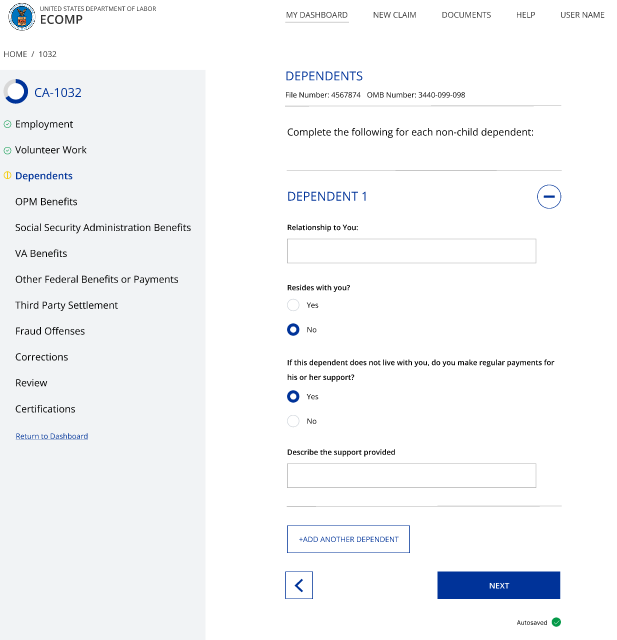The width and height of the screenshot is (617, 640).
Task: Select No for regular support payments
Action: point(293,421)
